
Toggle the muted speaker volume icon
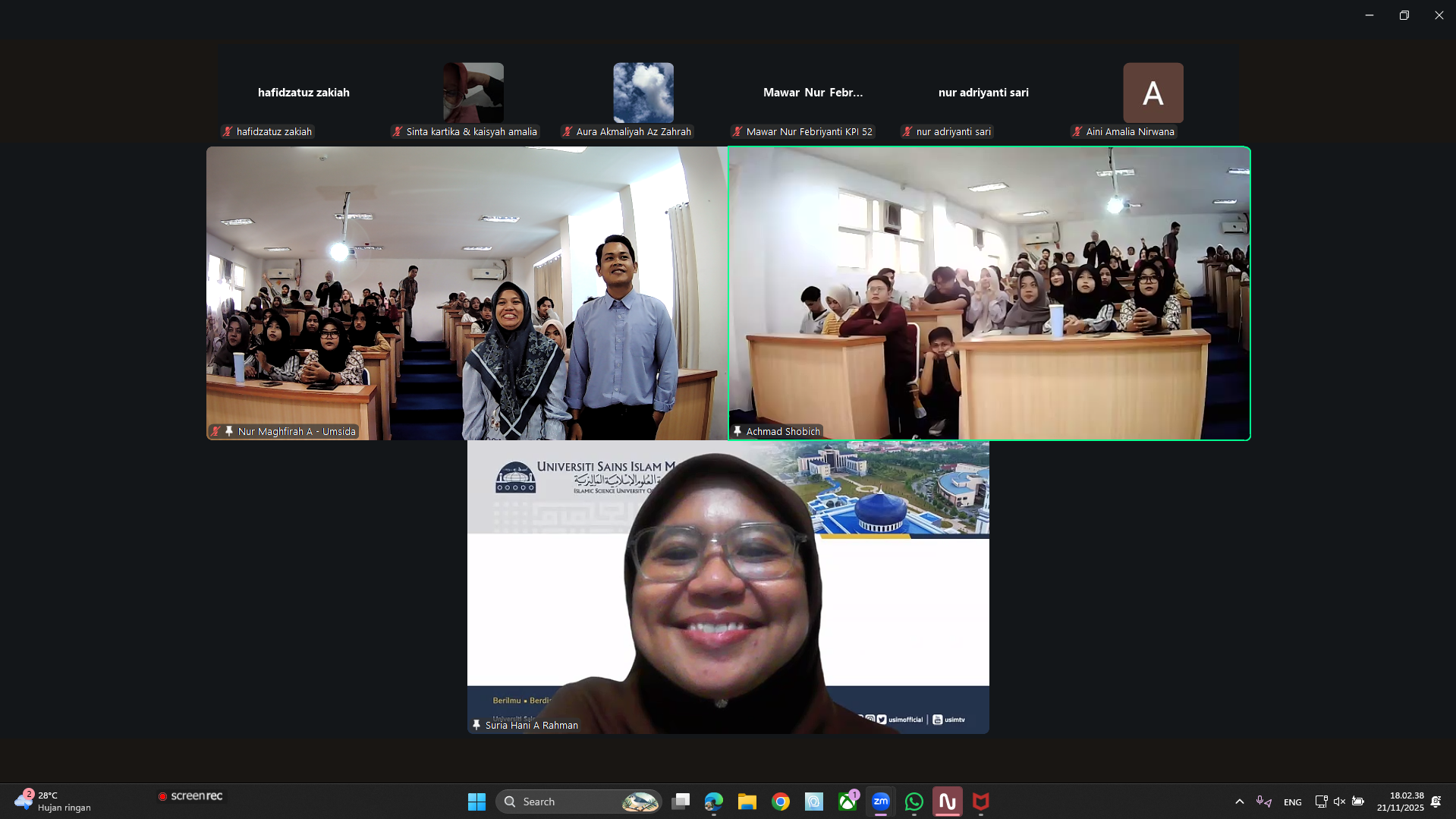coord(1339,802)
